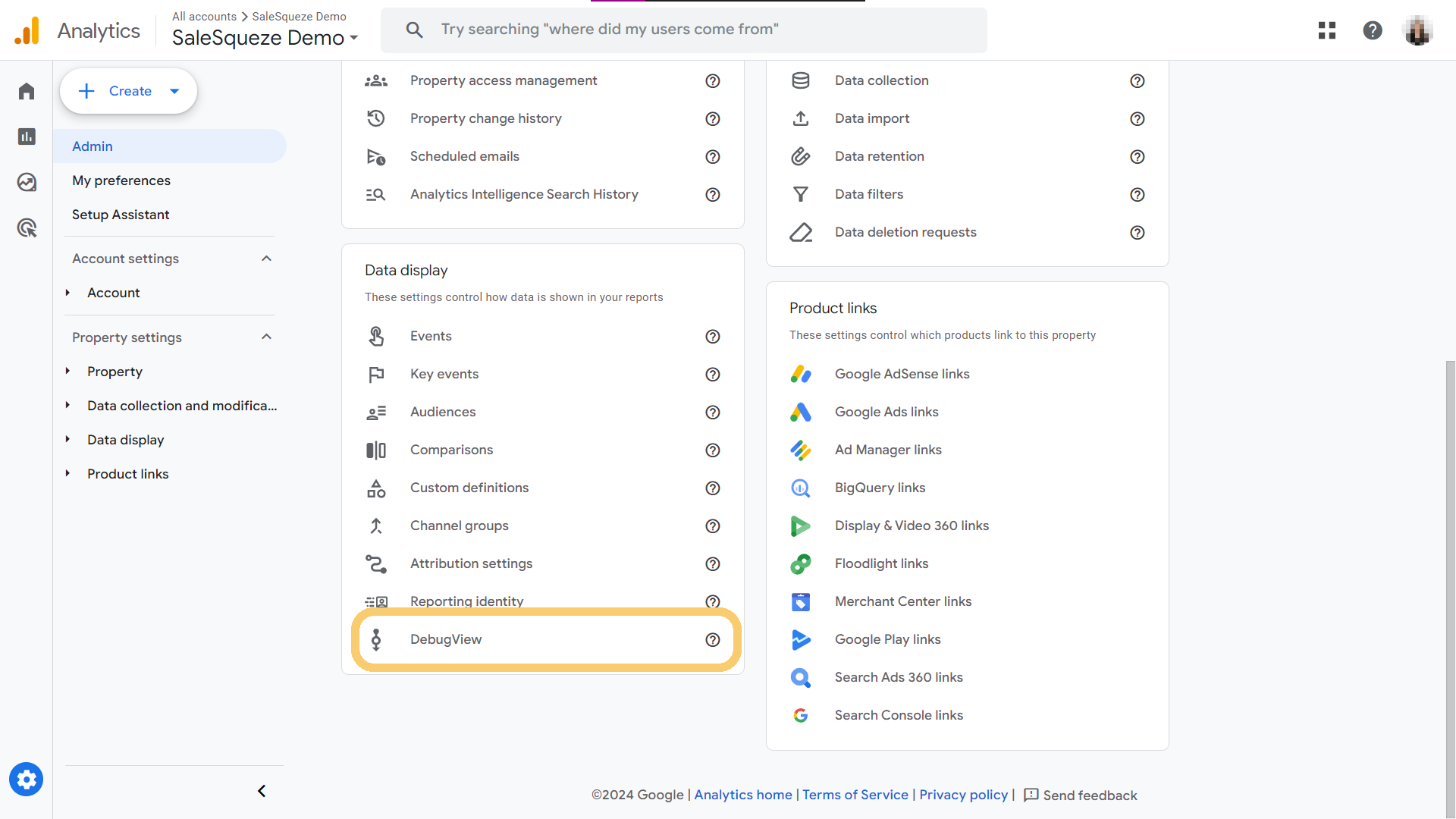Open the Create button dropdown arrow
The height and width of the screenshot is (819, 1456).
(174, 91)
